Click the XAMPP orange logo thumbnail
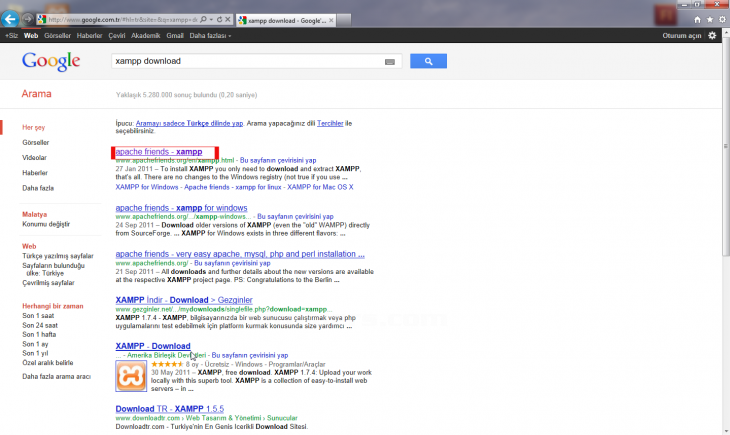730x435 pixels. point(134,379)
